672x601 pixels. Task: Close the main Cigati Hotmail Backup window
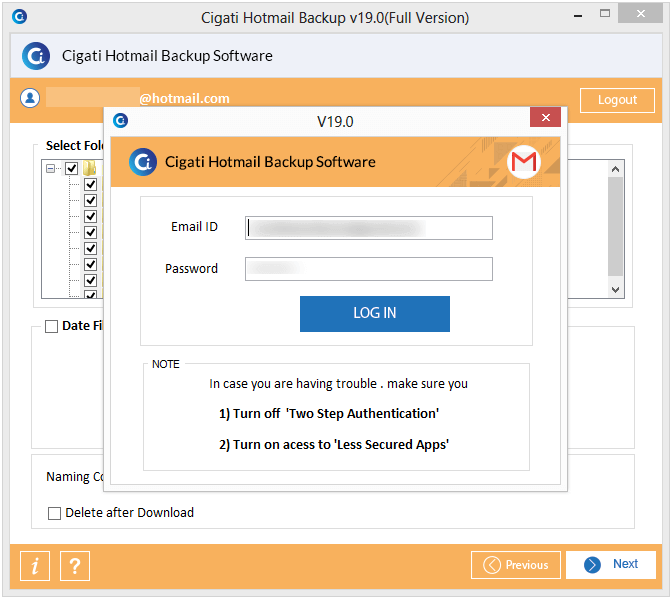click(x=640, y=14)
